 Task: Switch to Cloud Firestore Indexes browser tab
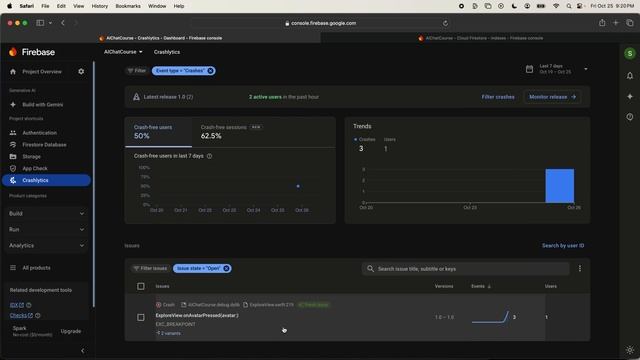point(480,38)
